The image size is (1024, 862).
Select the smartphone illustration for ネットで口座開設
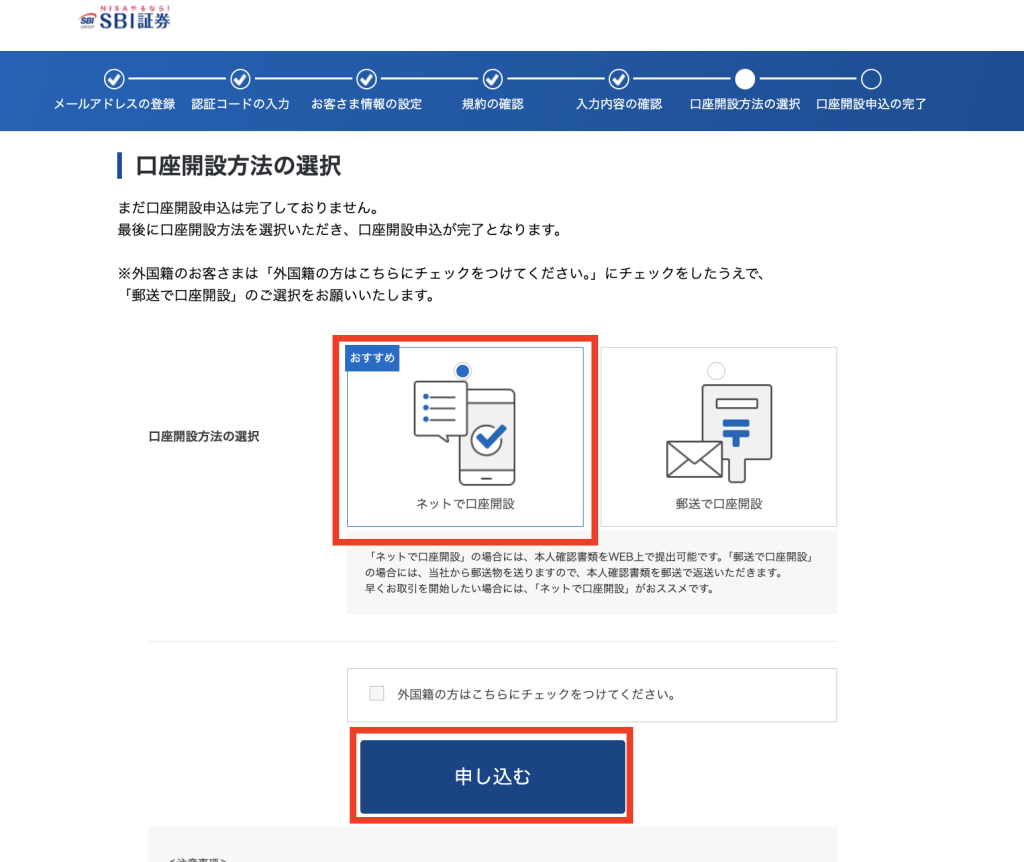(x=465, y=430)
